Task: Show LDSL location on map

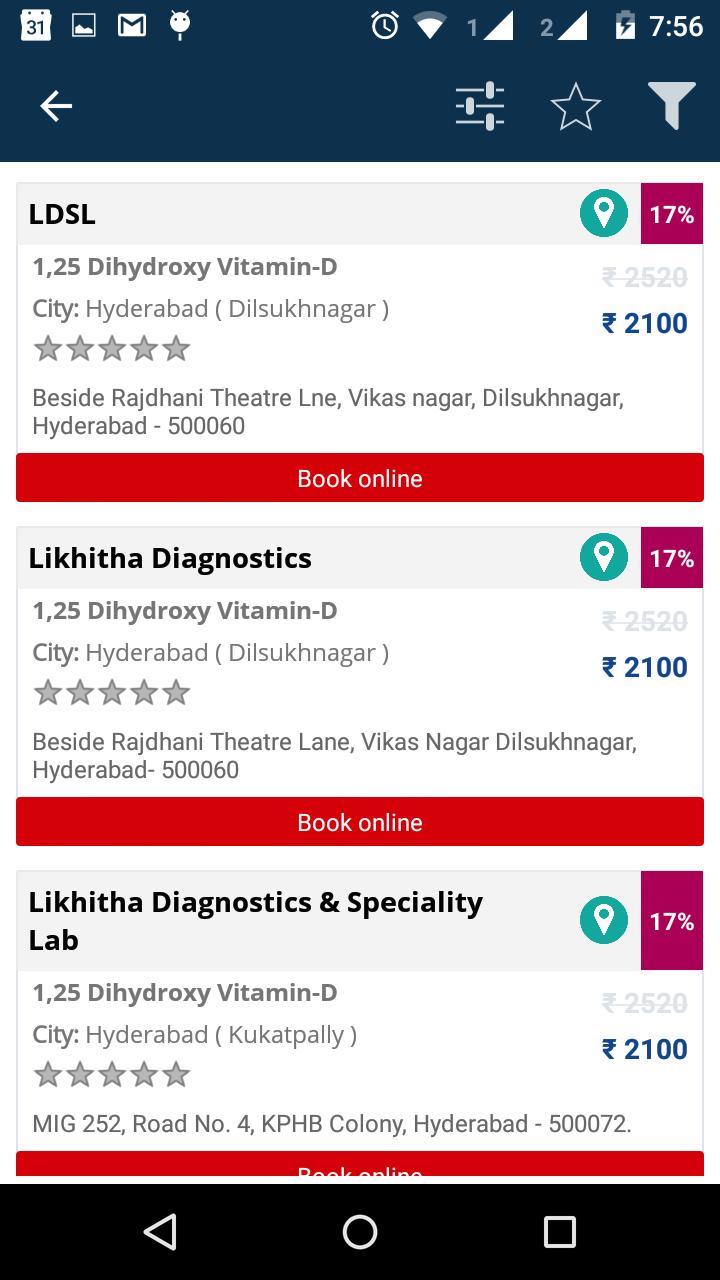Action: 604,214
